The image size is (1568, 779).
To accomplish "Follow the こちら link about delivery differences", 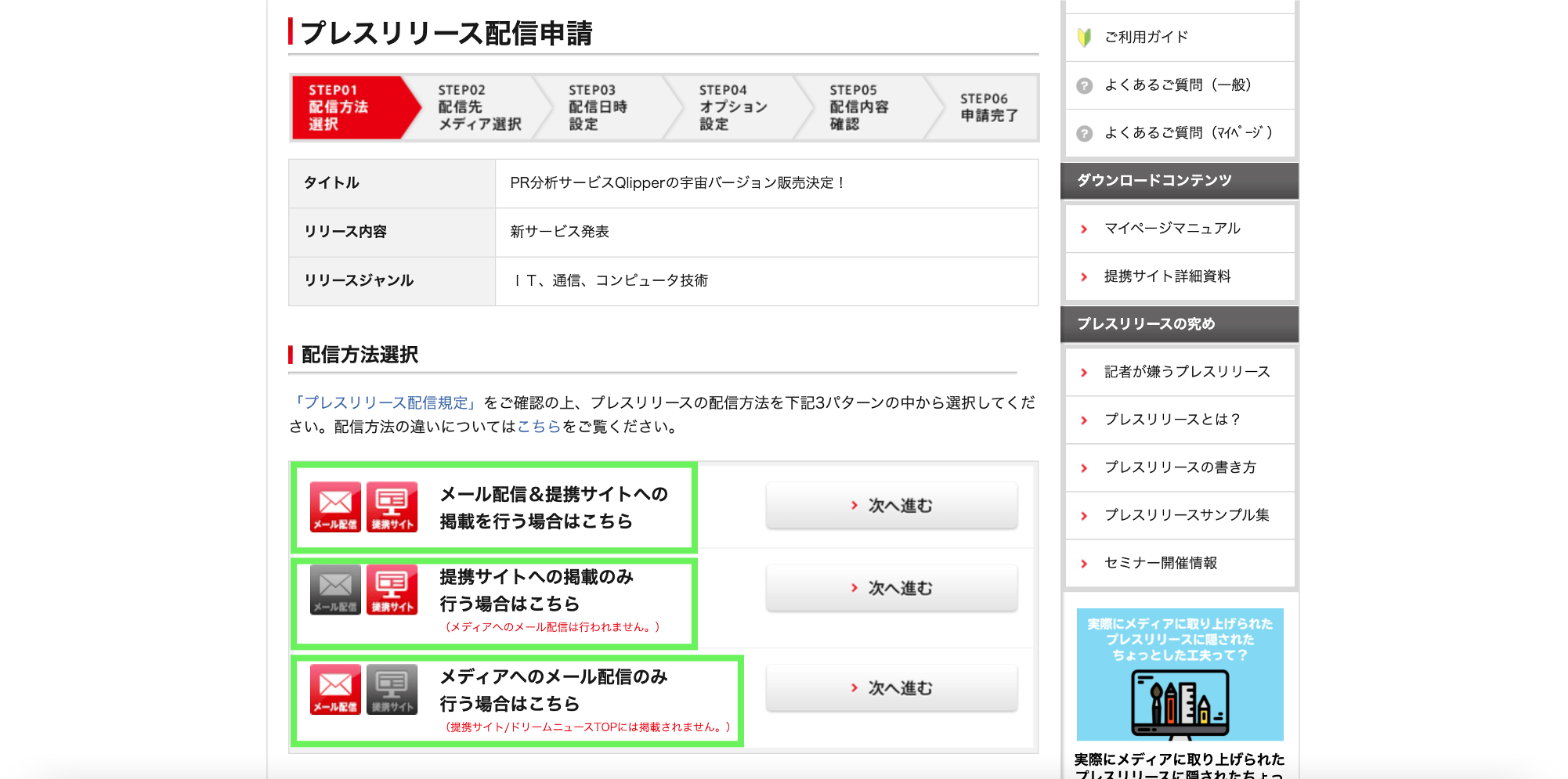I will (539, 427).
